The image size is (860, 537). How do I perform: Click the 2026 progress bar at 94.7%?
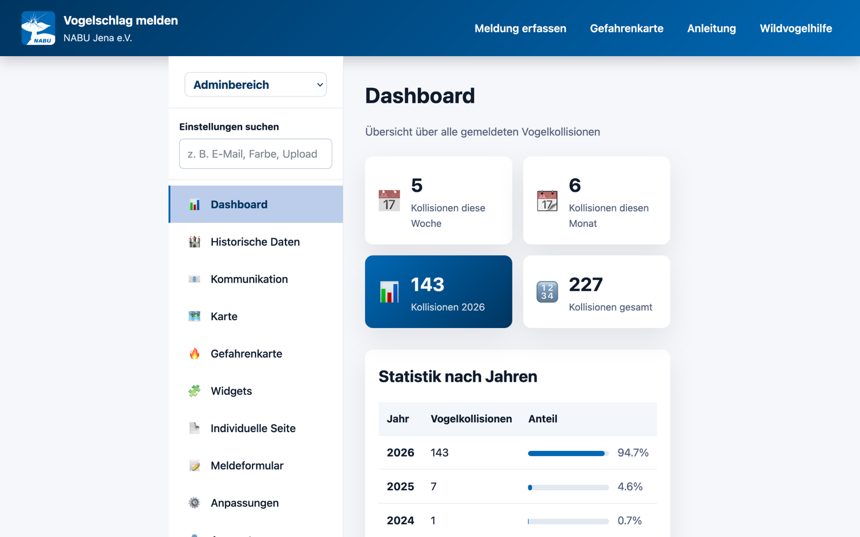click(568, 454)
